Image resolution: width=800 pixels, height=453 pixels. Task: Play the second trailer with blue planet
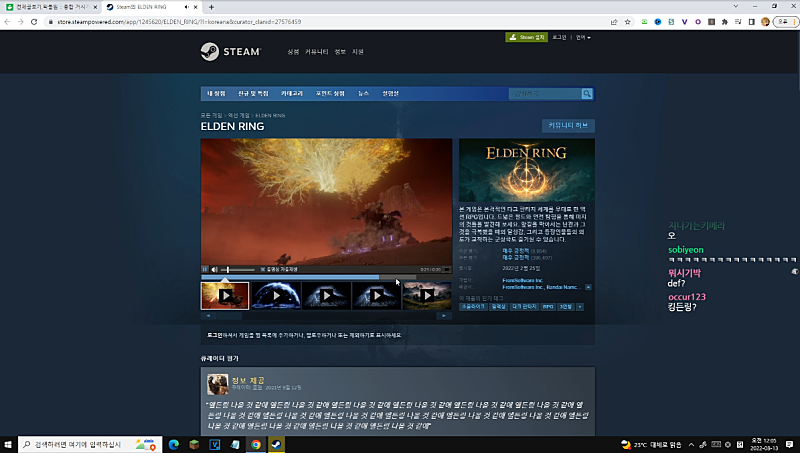(x=276, y=296)
